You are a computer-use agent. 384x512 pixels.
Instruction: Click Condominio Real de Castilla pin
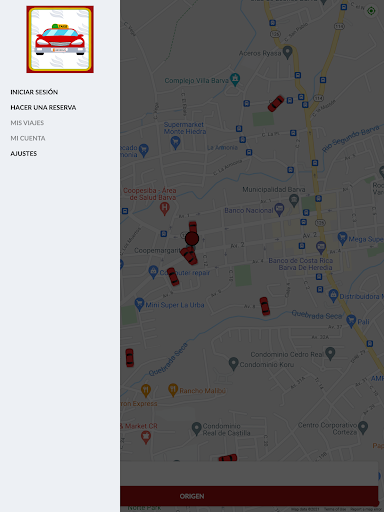coord(197,428)
